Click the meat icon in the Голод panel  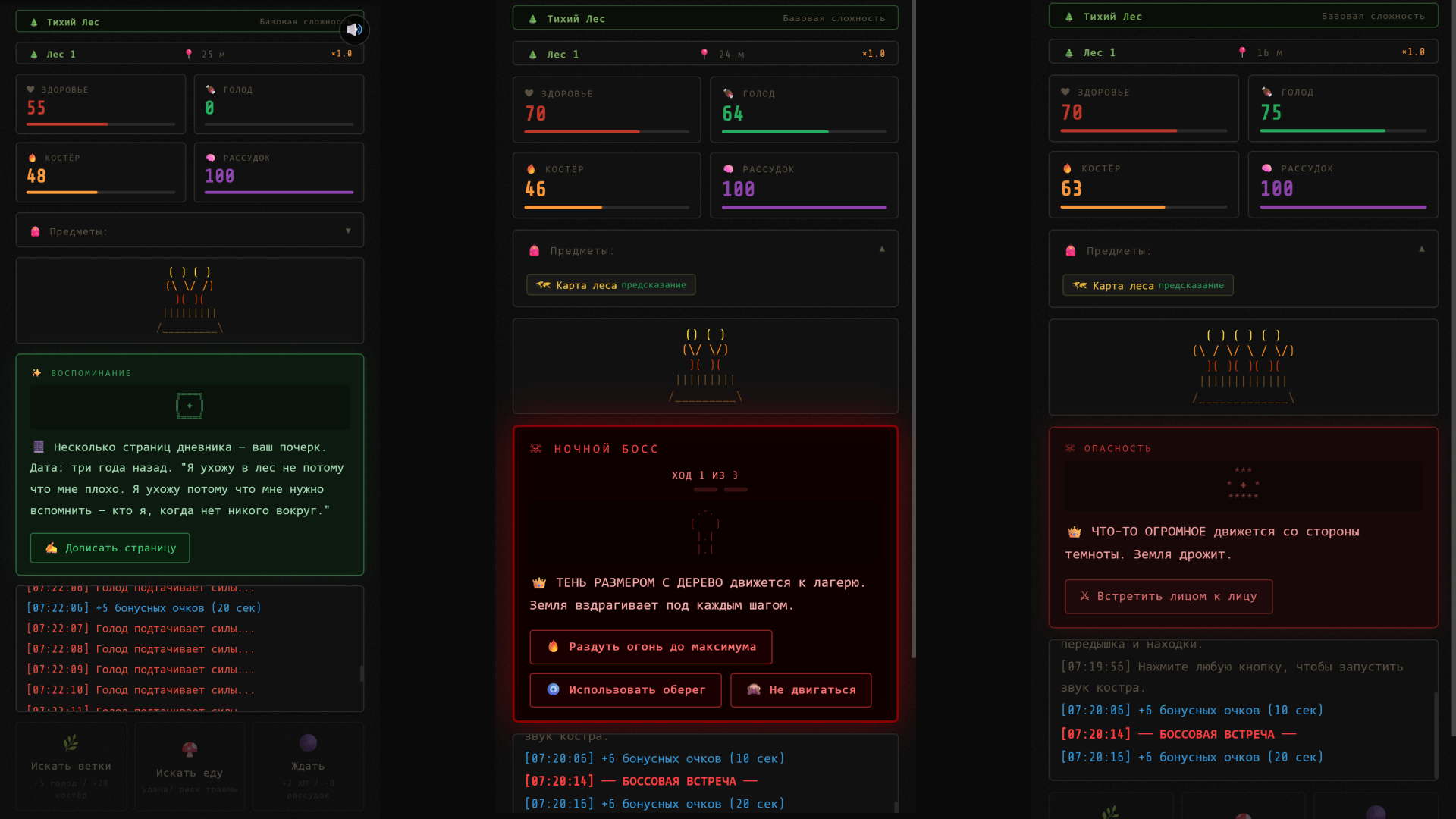point(209,89)
